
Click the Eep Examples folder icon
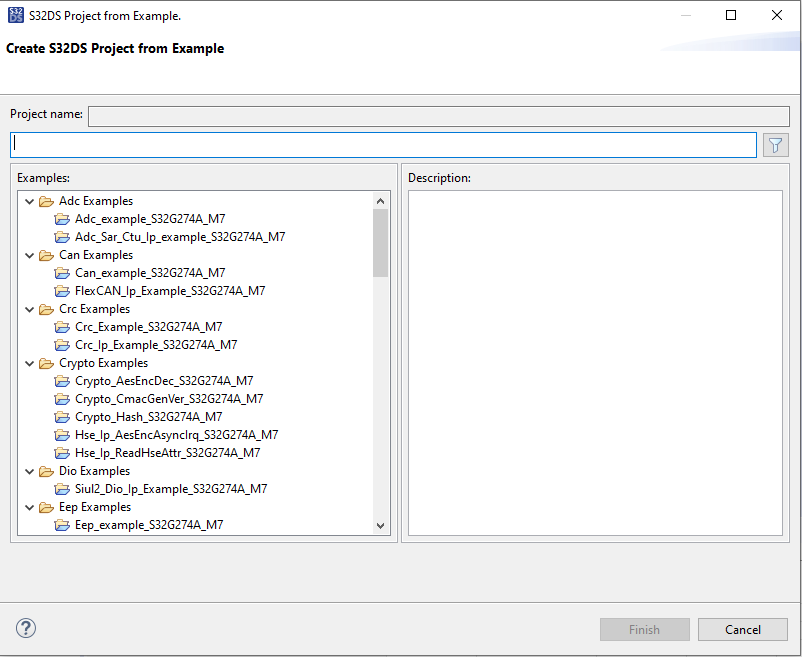47,507
